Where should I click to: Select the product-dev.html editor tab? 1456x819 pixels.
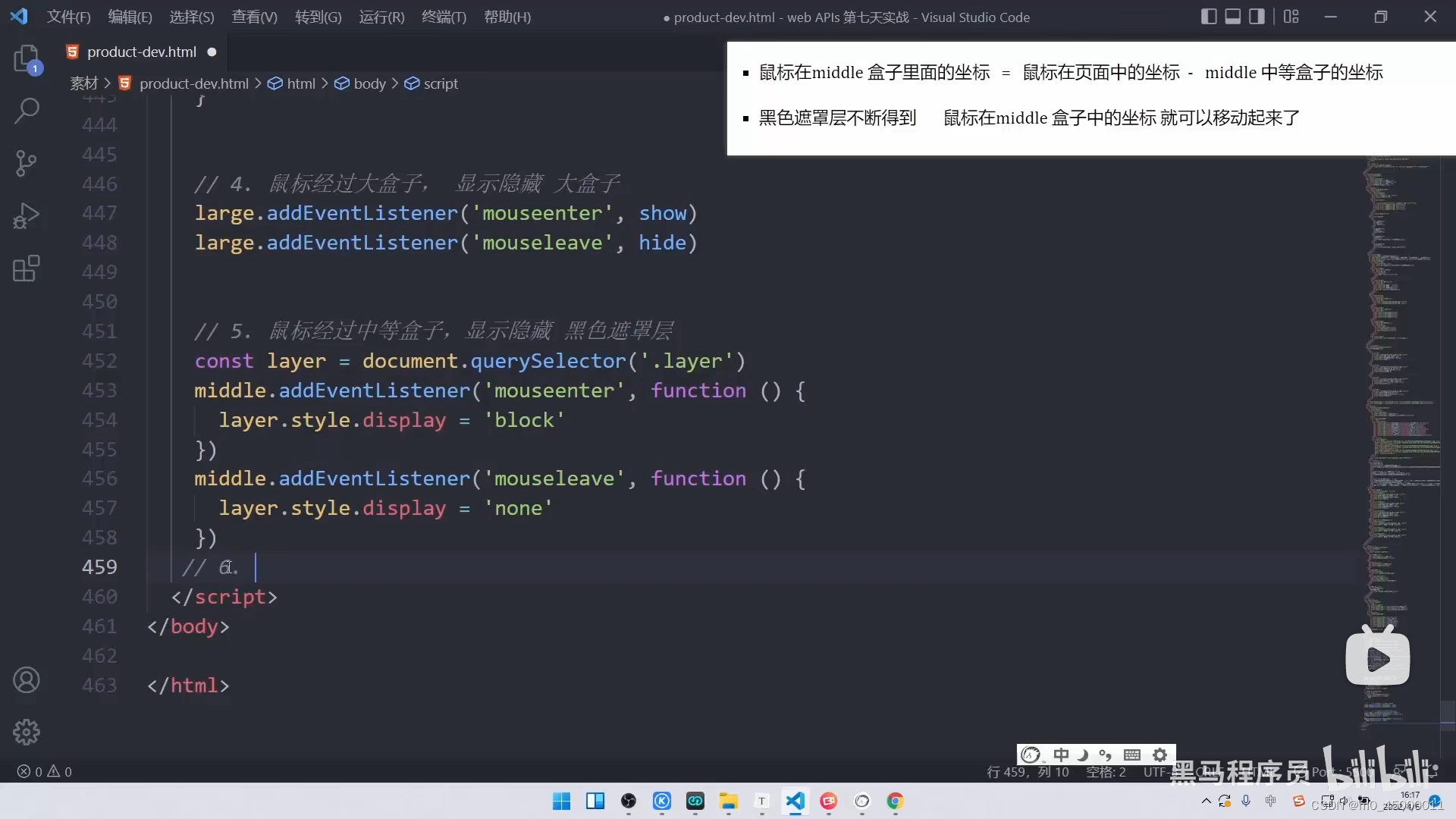pos(142,52)
